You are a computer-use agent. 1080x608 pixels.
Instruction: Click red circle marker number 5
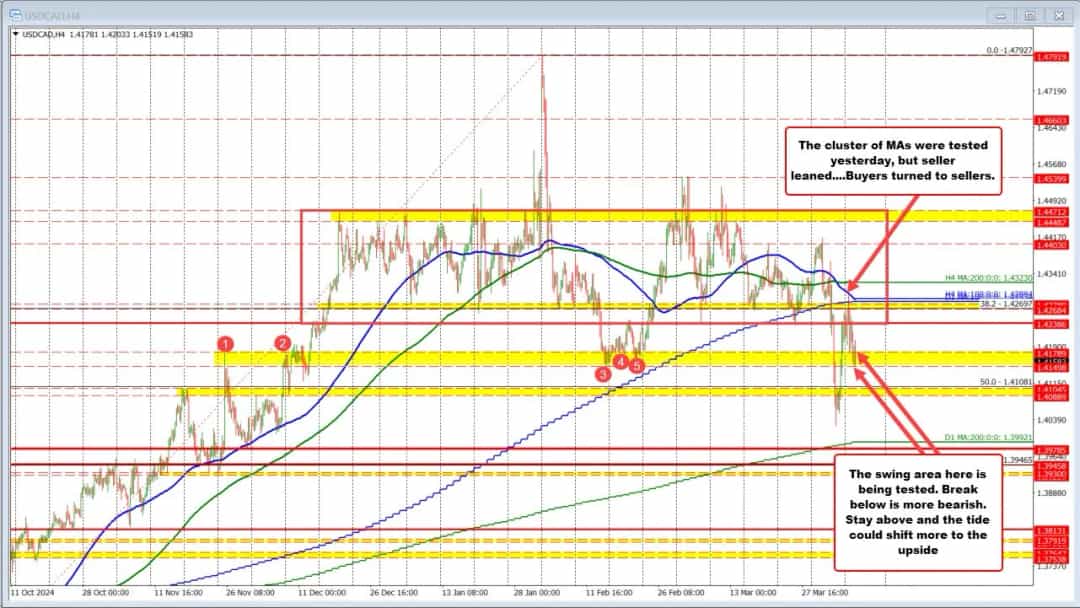pos(636,366)
